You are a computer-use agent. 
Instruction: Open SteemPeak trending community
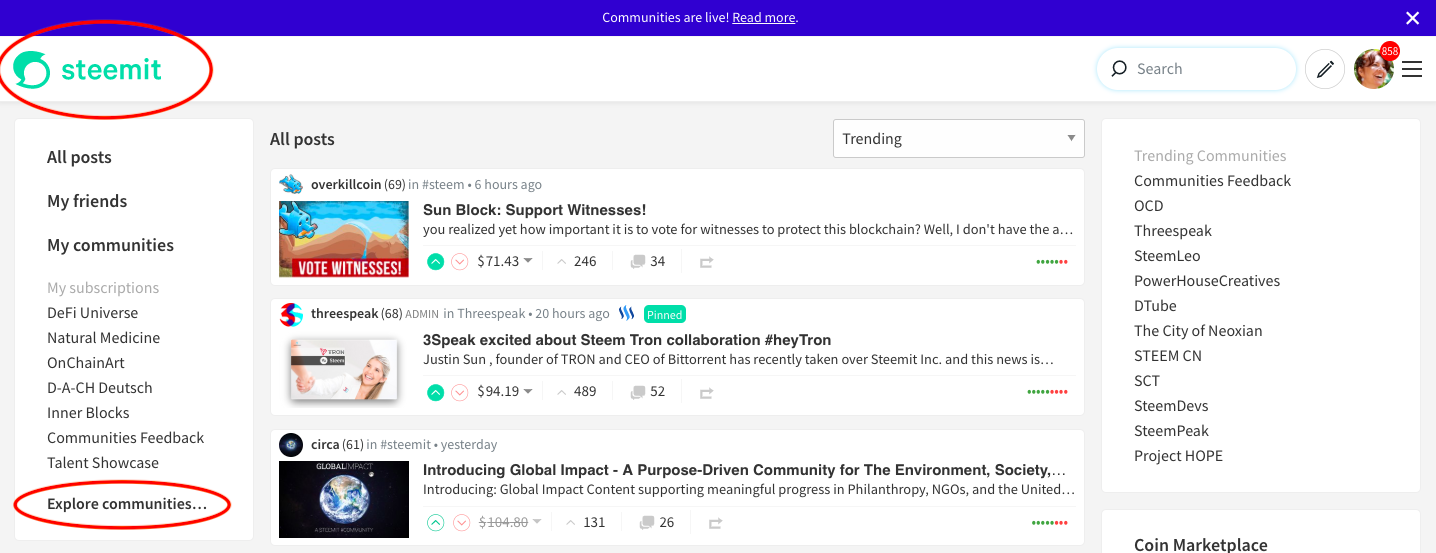(x=1171, y=431)
